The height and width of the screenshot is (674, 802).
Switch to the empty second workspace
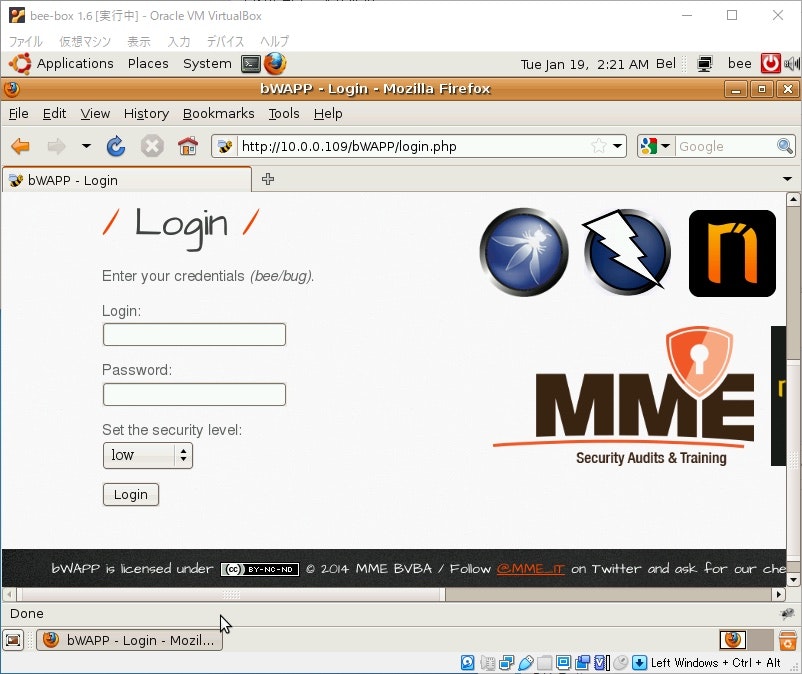click(x=760, y=640)
